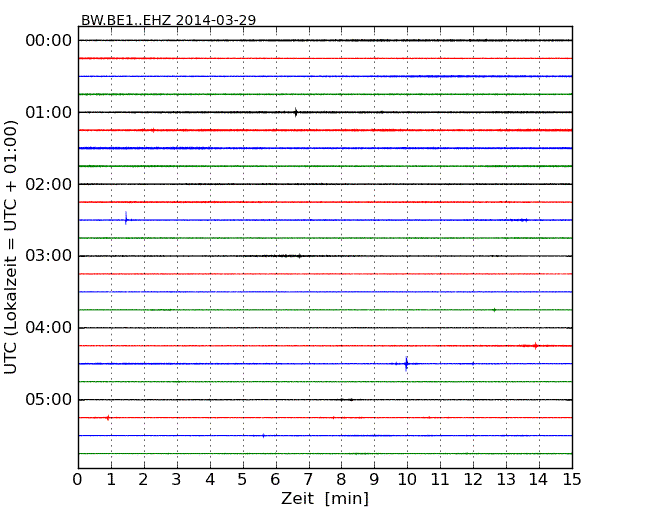Click x-axis tick label 1
This screenshot has height=520, width=650.
point(111,480)
